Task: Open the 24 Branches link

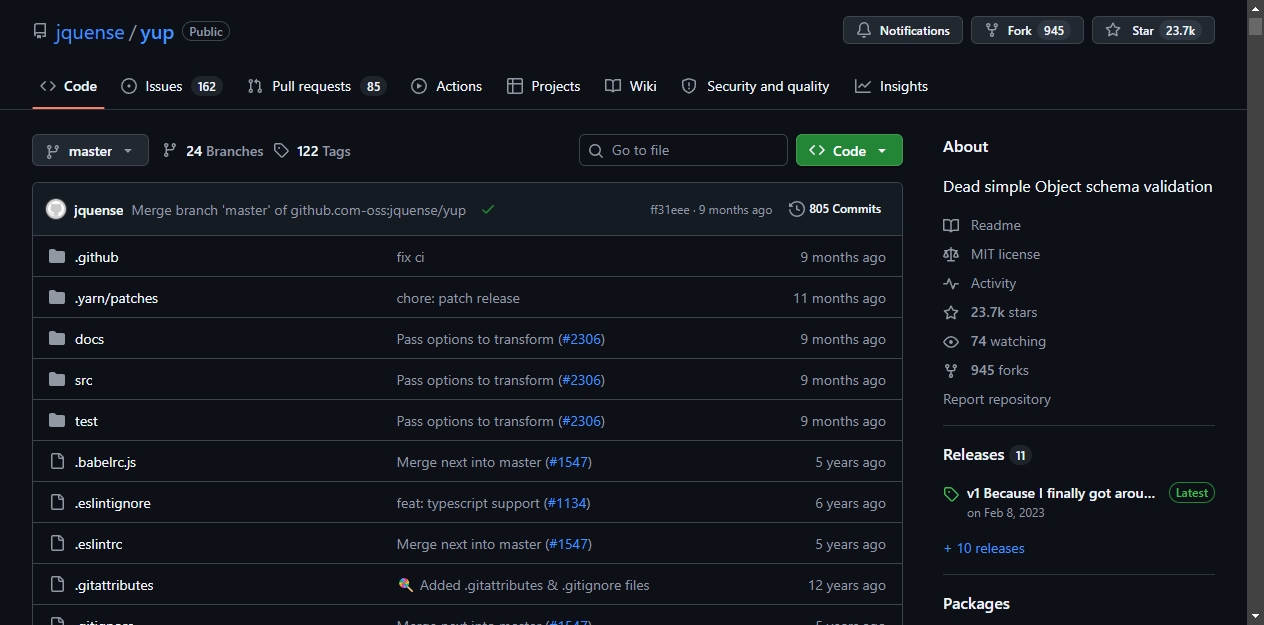Action: pos(213,151)
